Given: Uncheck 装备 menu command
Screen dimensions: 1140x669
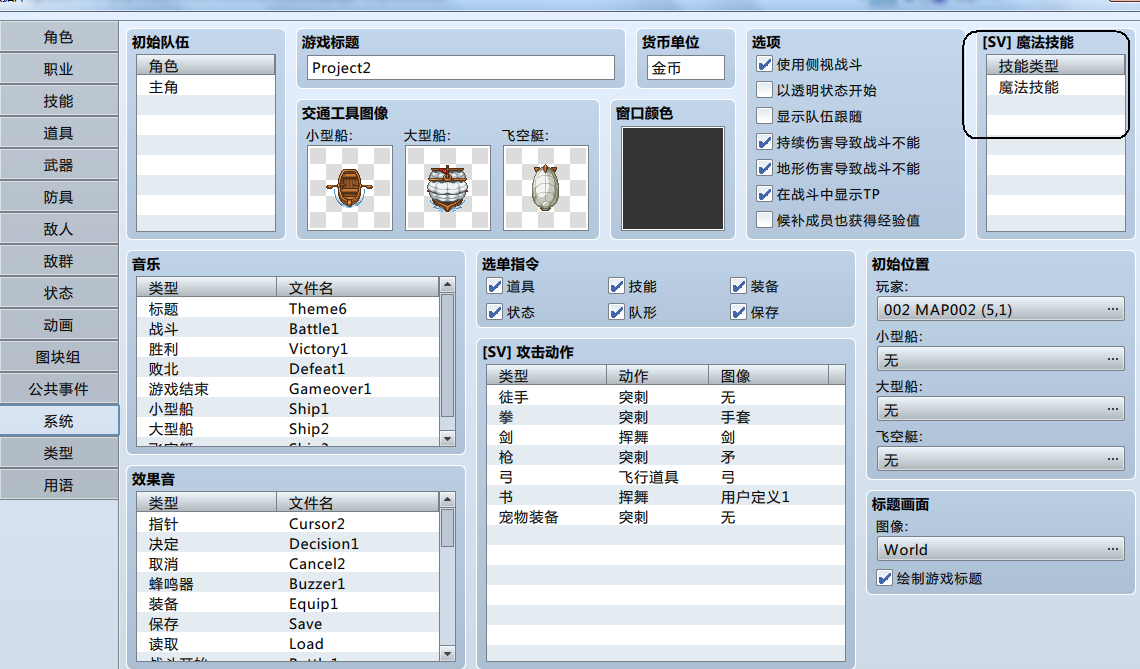Looking at the screenshot, I should 739,286.
